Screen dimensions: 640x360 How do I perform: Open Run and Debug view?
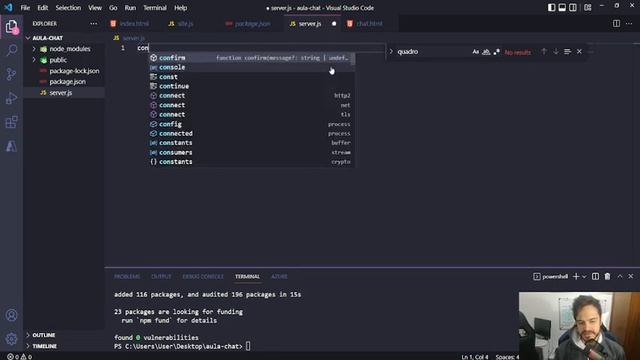(11, 98)
